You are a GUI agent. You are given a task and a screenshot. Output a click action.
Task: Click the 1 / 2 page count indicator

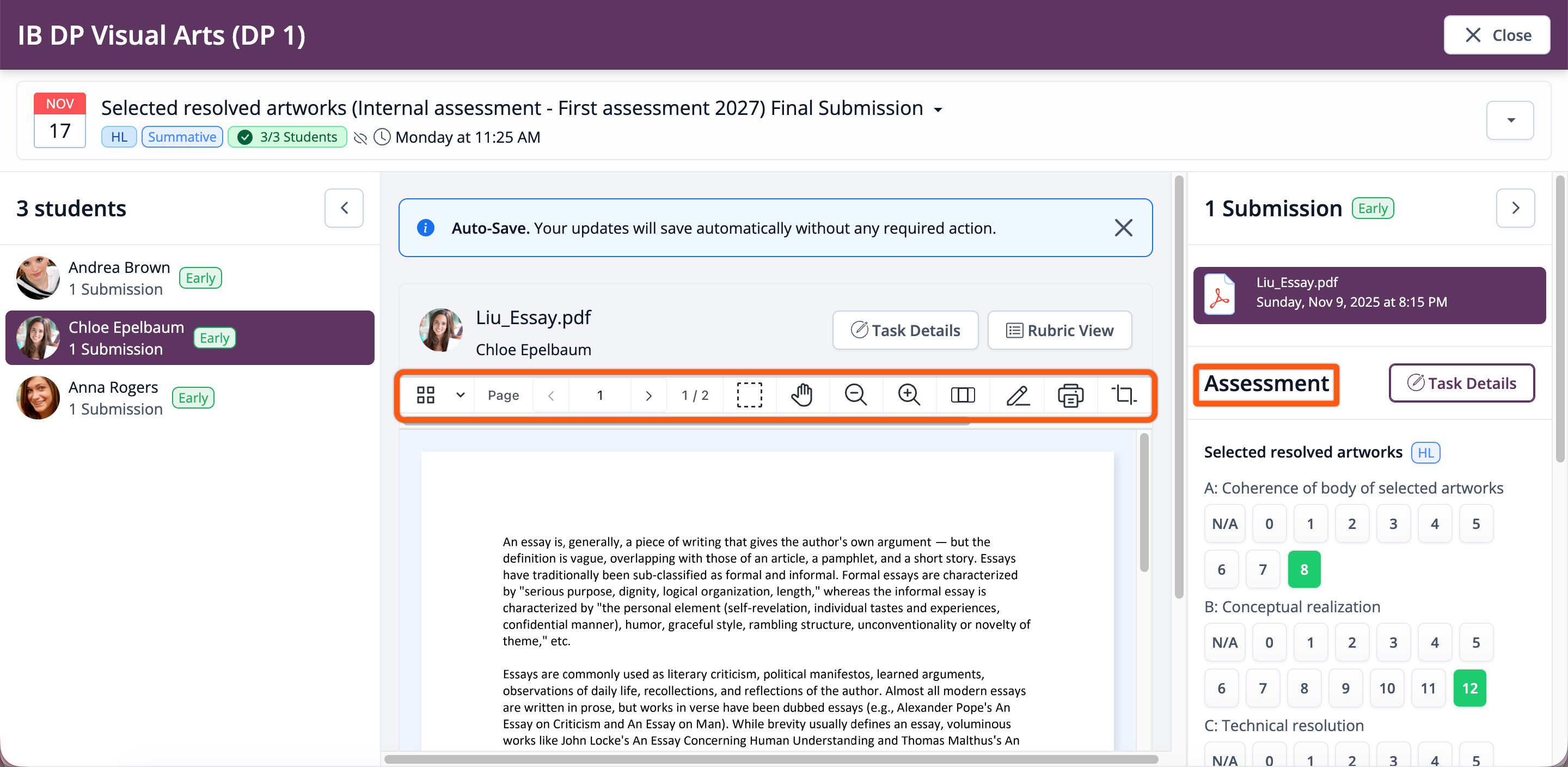tap(695, 395)
